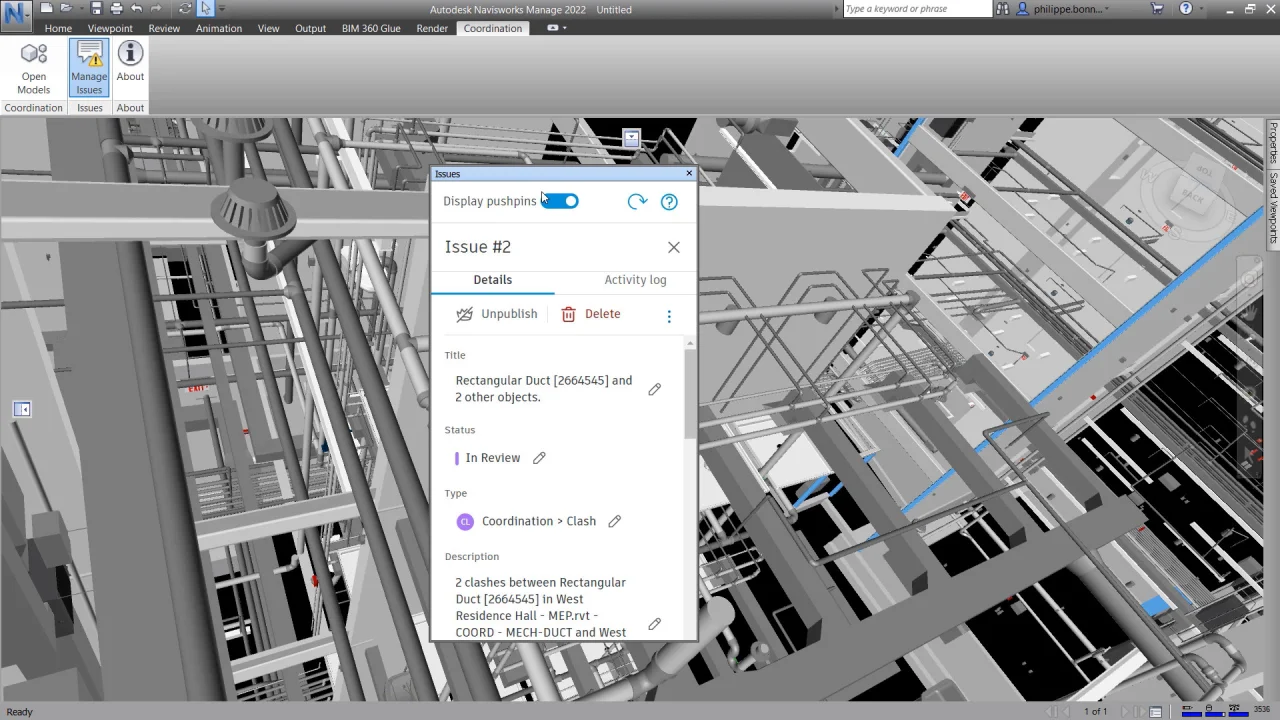Viewport: 1280px width, 720px height.
Task: Click the Coordination > Clash type text
Action: pyautogui.click(x=539, y=521)
